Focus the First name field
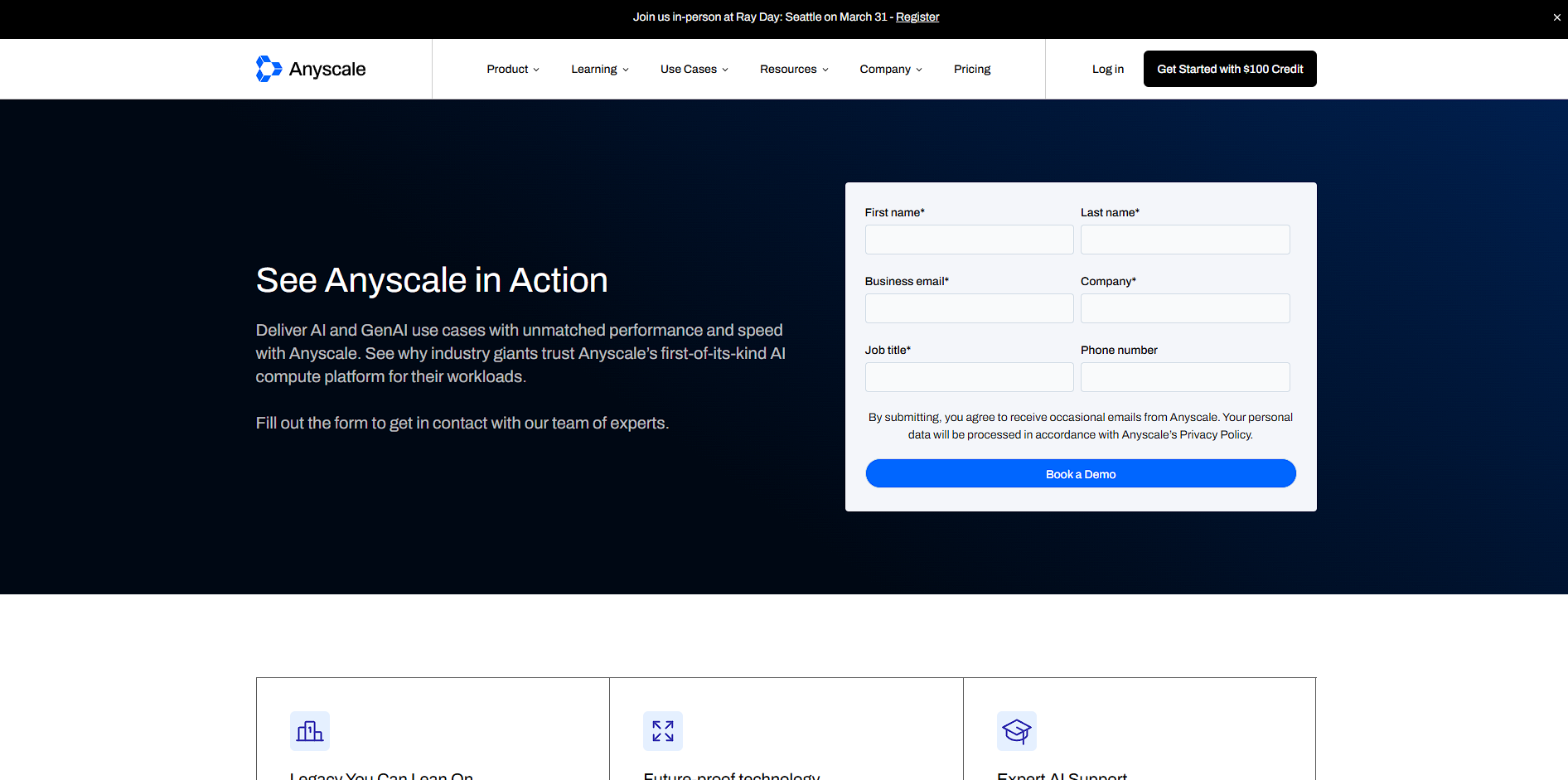This screenshot has width=1568, height=780. [970, 240]
